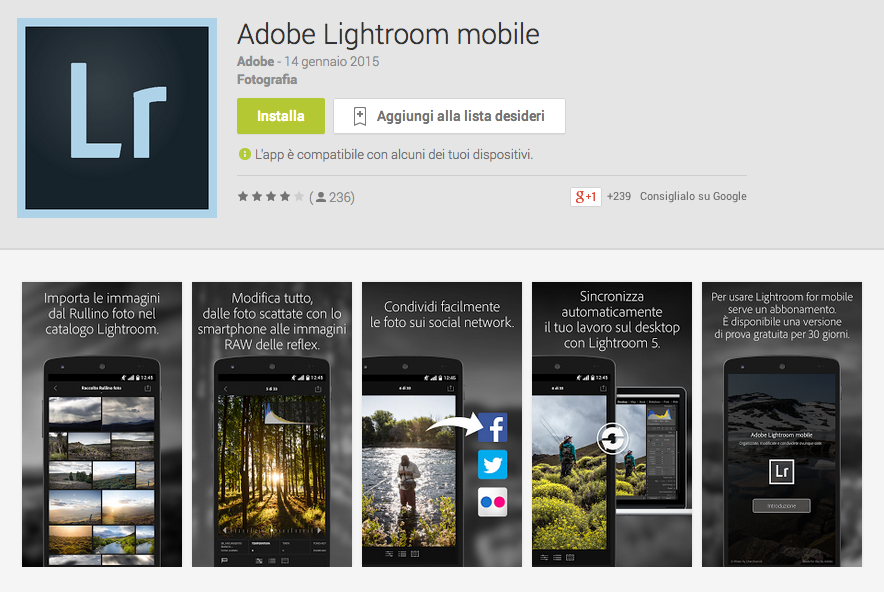Open the Importa le immagini screenshot
The image size is (884, 592).
tap(102, 424)
